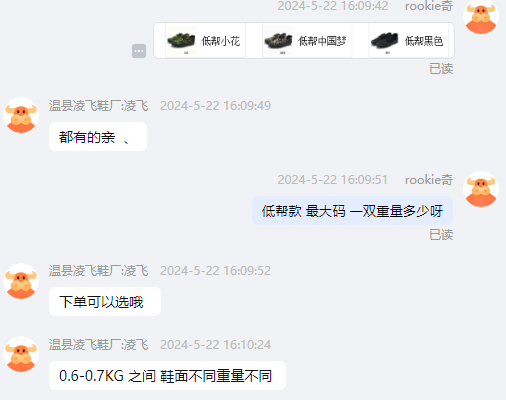Open the 低帮小花 camouflage shoe thumbnail

point(181,40)
